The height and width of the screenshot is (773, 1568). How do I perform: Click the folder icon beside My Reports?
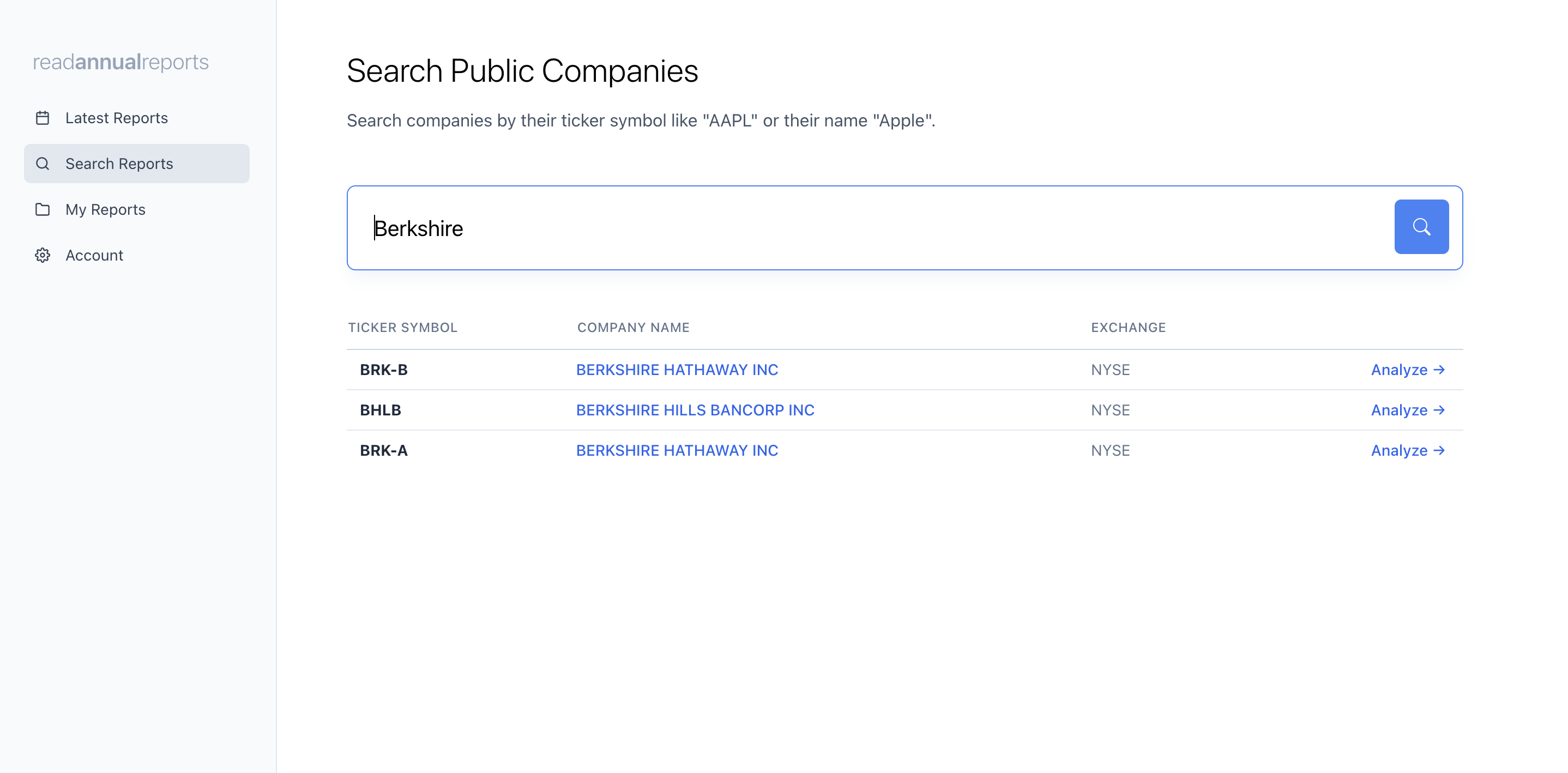coord(43,209)
